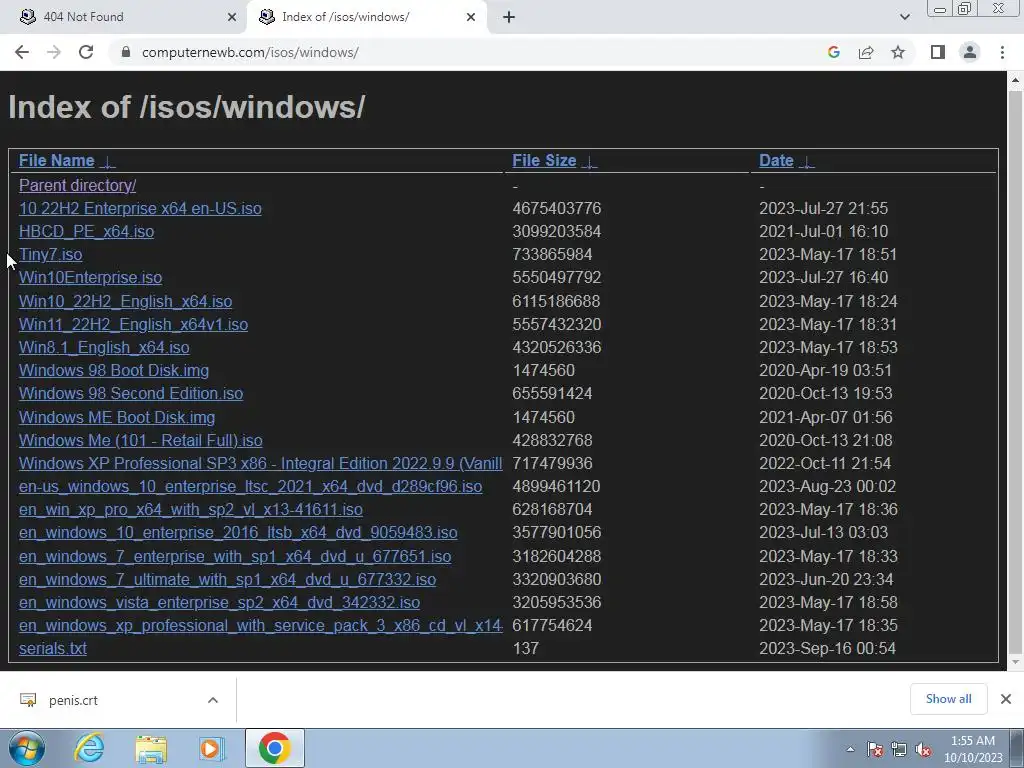Click descending arrow next to File Name
1024x768 pixels.
pyautogui.click(x=107, y=161)
